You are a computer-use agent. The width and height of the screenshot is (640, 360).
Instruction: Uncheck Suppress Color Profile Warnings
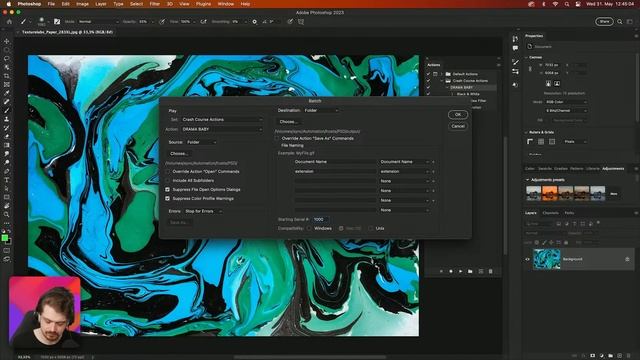click(x=167, y=198)
